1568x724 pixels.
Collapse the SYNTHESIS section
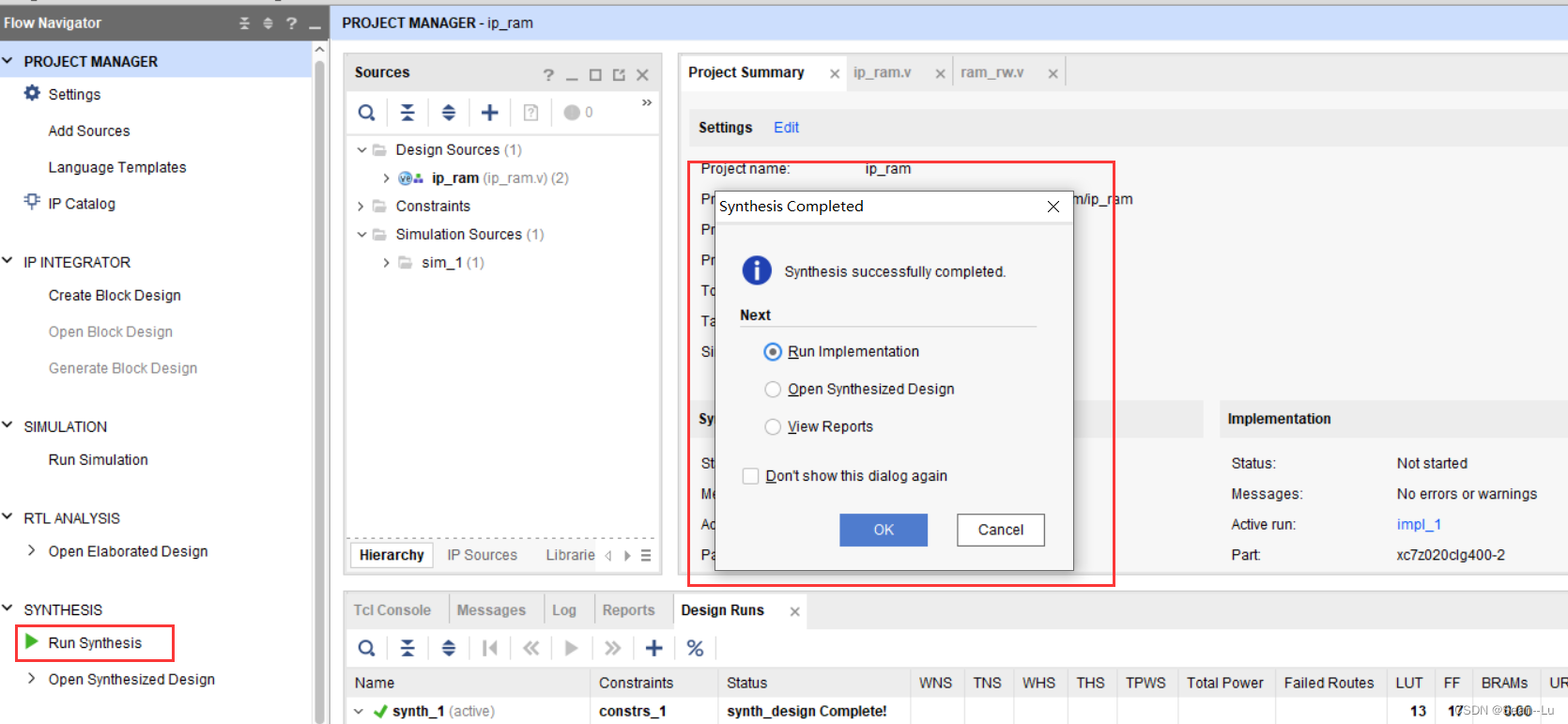click(x=8, y=608)
